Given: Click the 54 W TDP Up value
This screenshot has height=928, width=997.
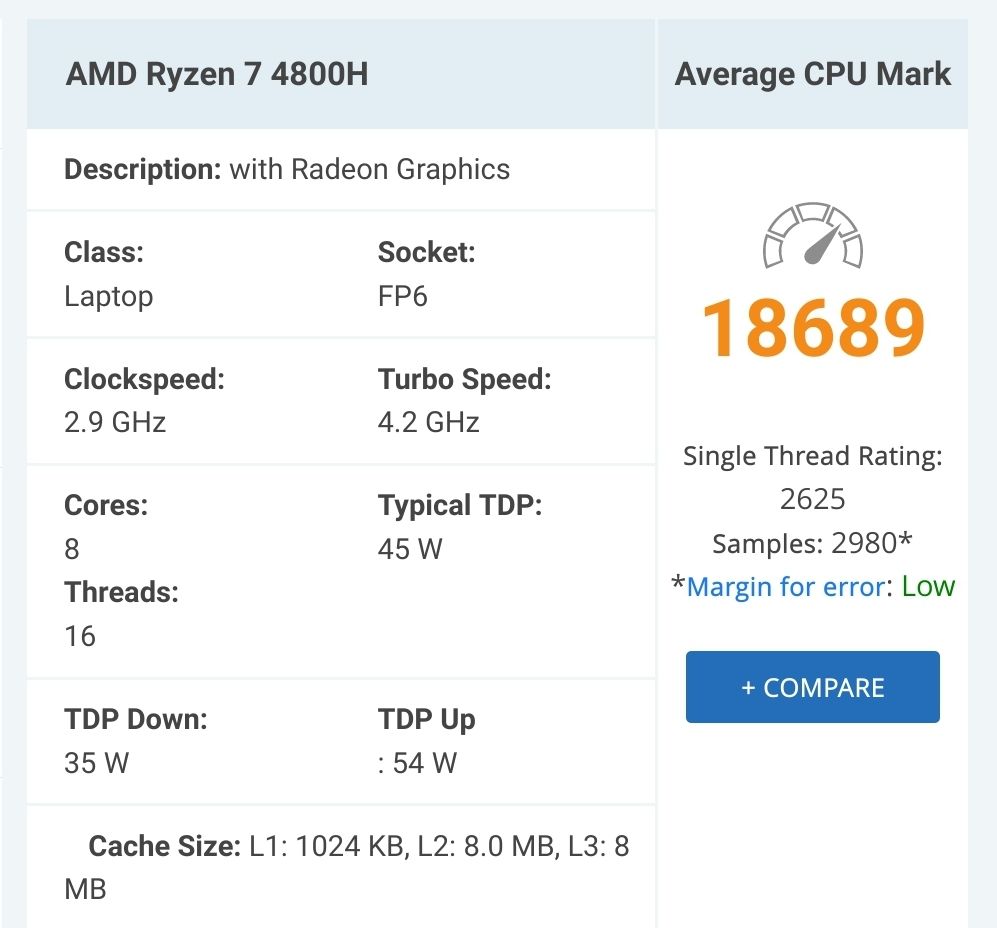Looking at the screenshot, I should tap(424, 763).
